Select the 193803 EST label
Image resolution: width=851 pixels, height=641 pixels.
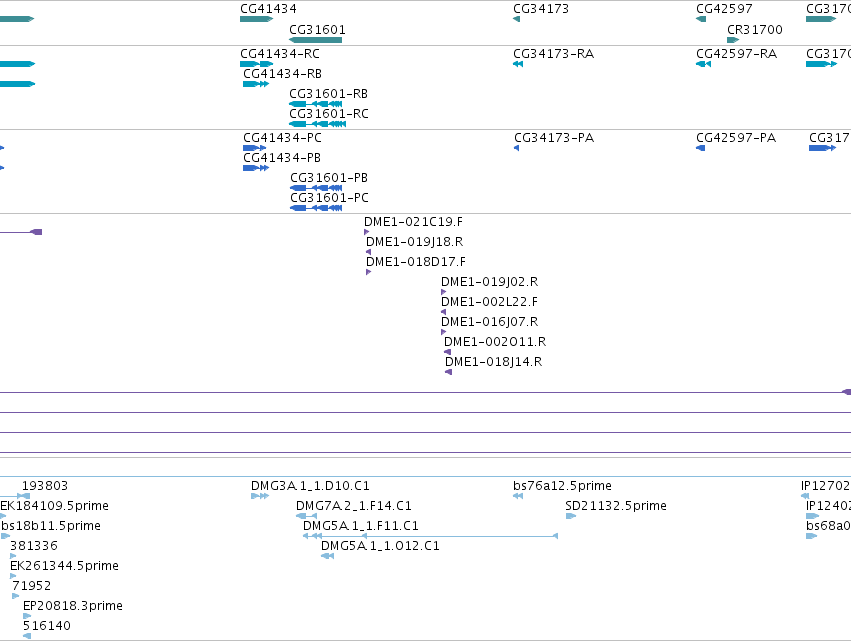[x=45, y=486]
